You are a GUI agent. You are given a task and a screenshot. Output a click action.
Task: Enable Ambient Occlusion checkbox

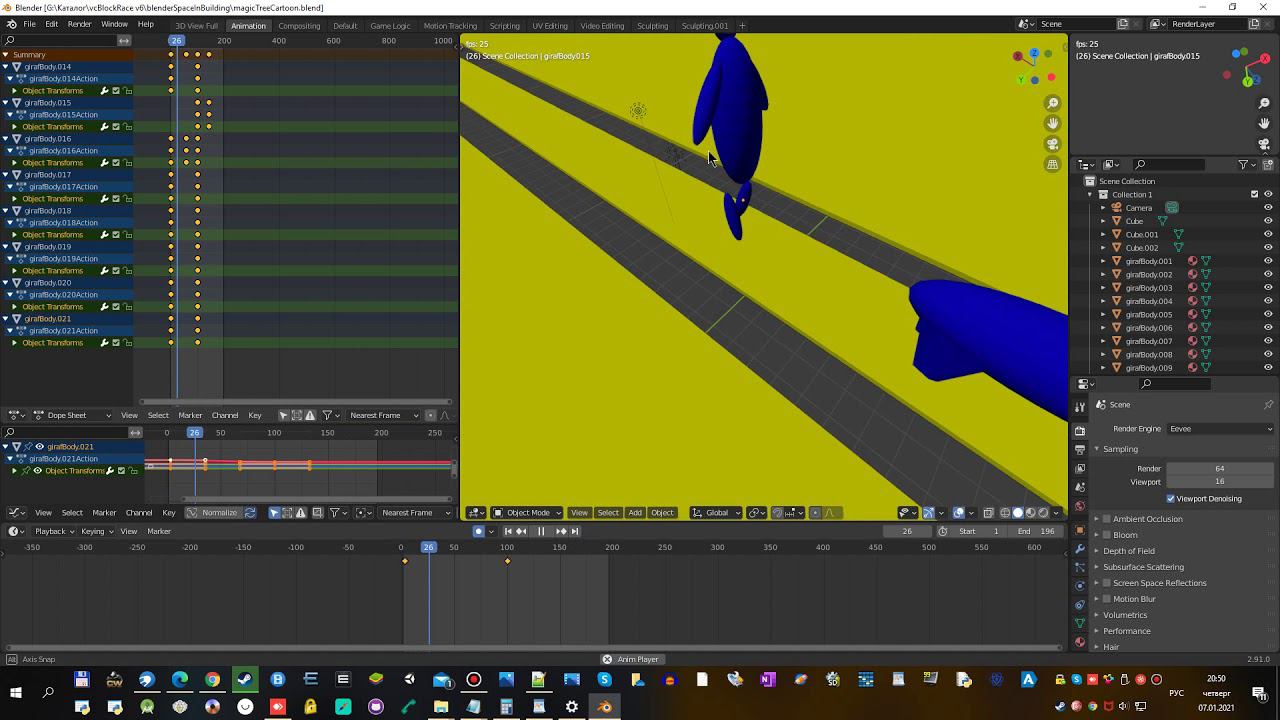(x=1107, y=519)
